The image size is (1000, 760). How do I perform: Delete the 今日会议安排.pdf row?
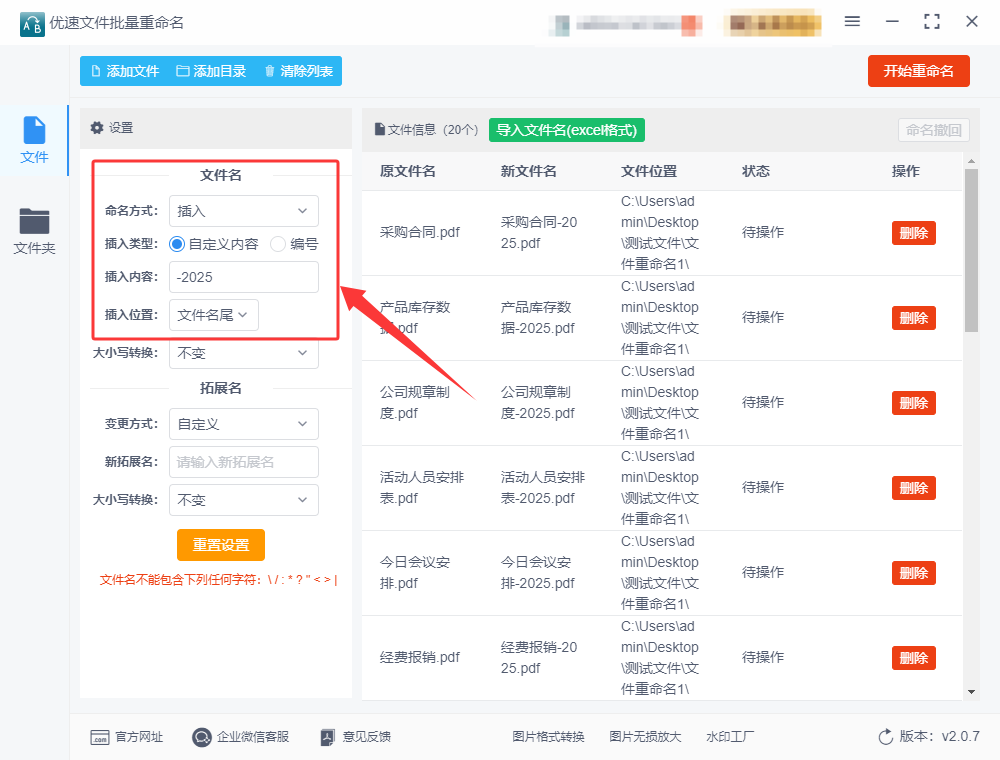point(913,573)
